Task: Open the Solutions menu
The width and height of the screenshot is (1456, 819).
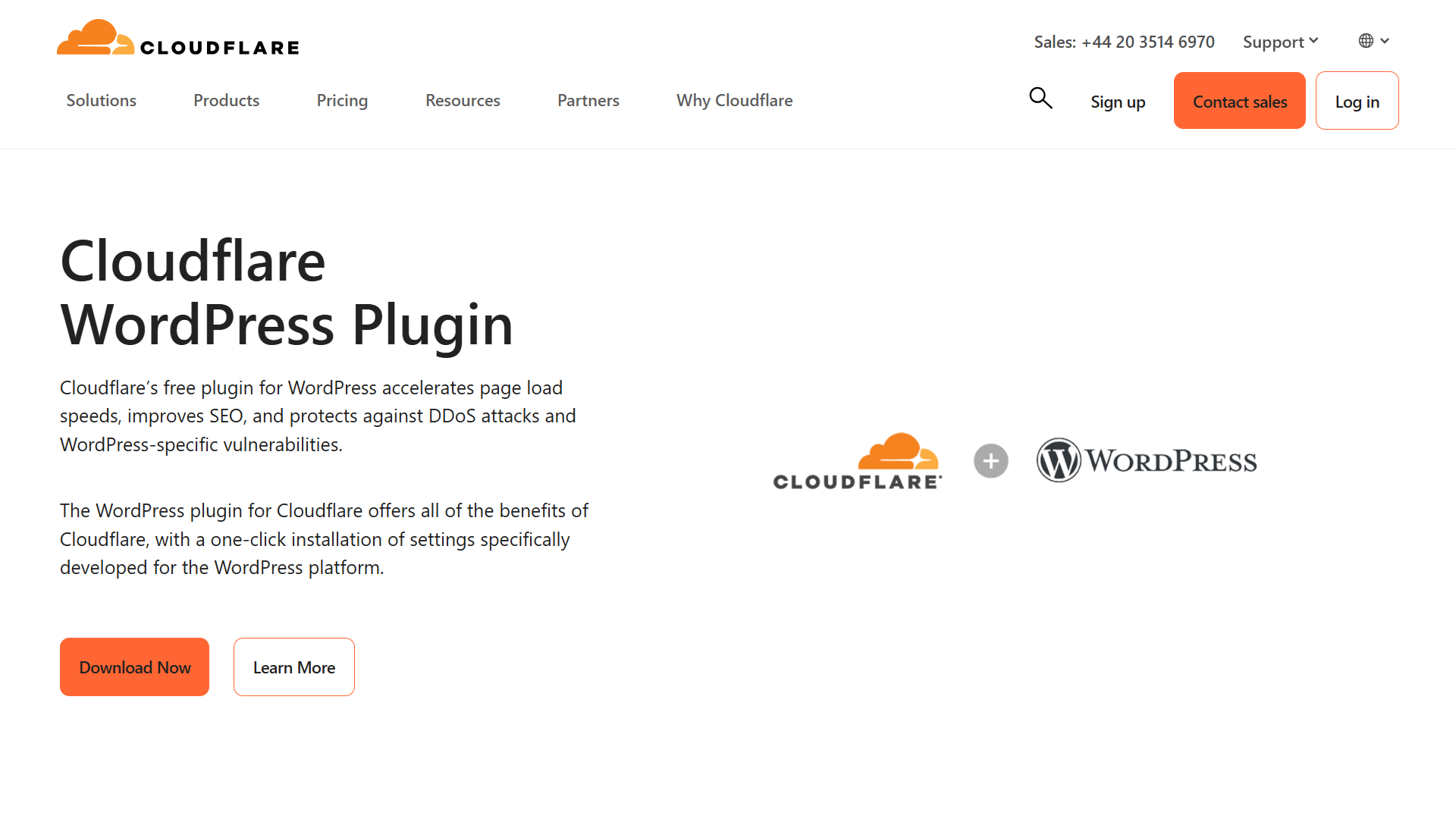Action: point(102,100)
